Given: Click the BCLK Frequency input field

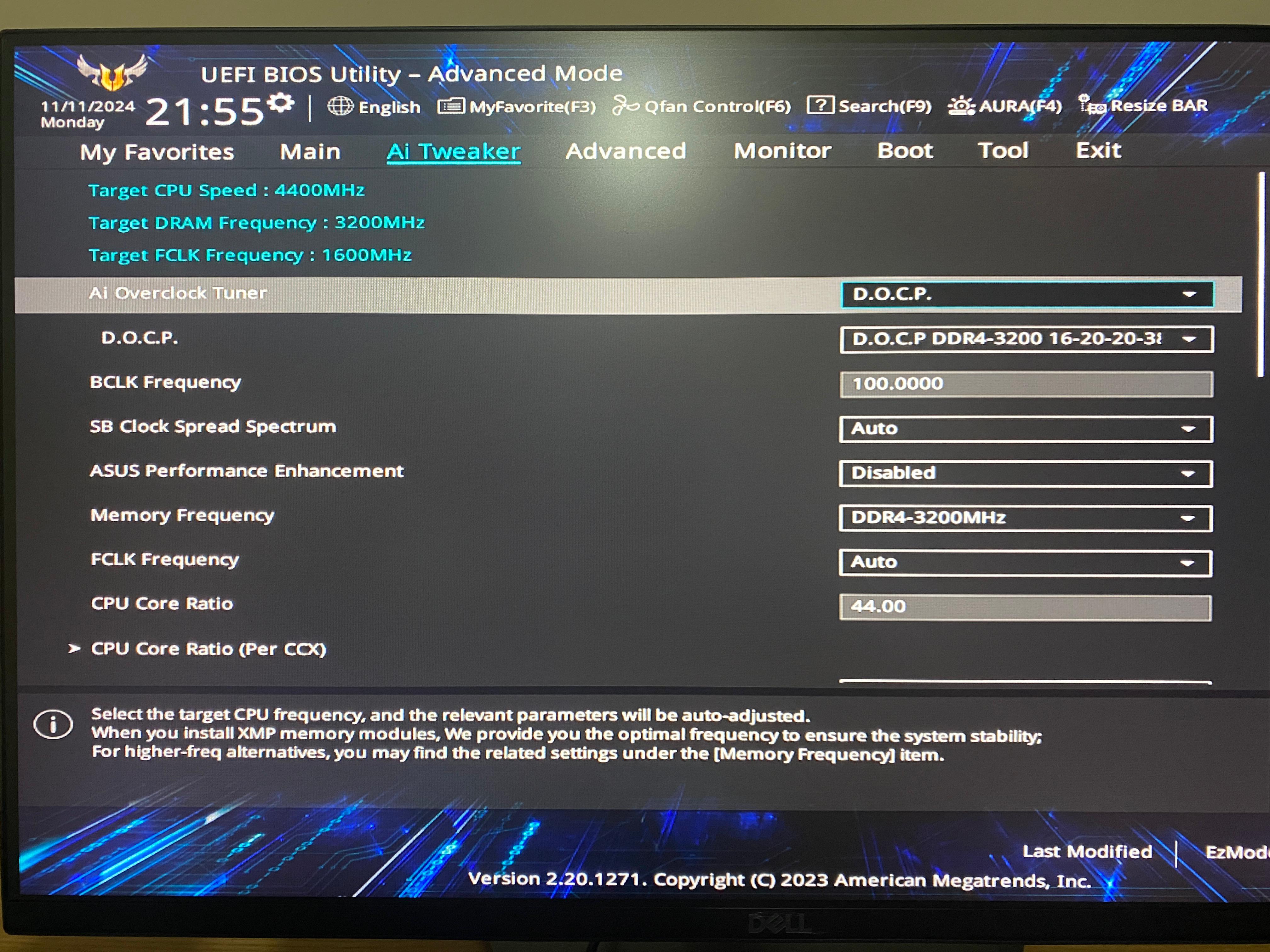Looking at the screenshot, I should (1027, 384).
